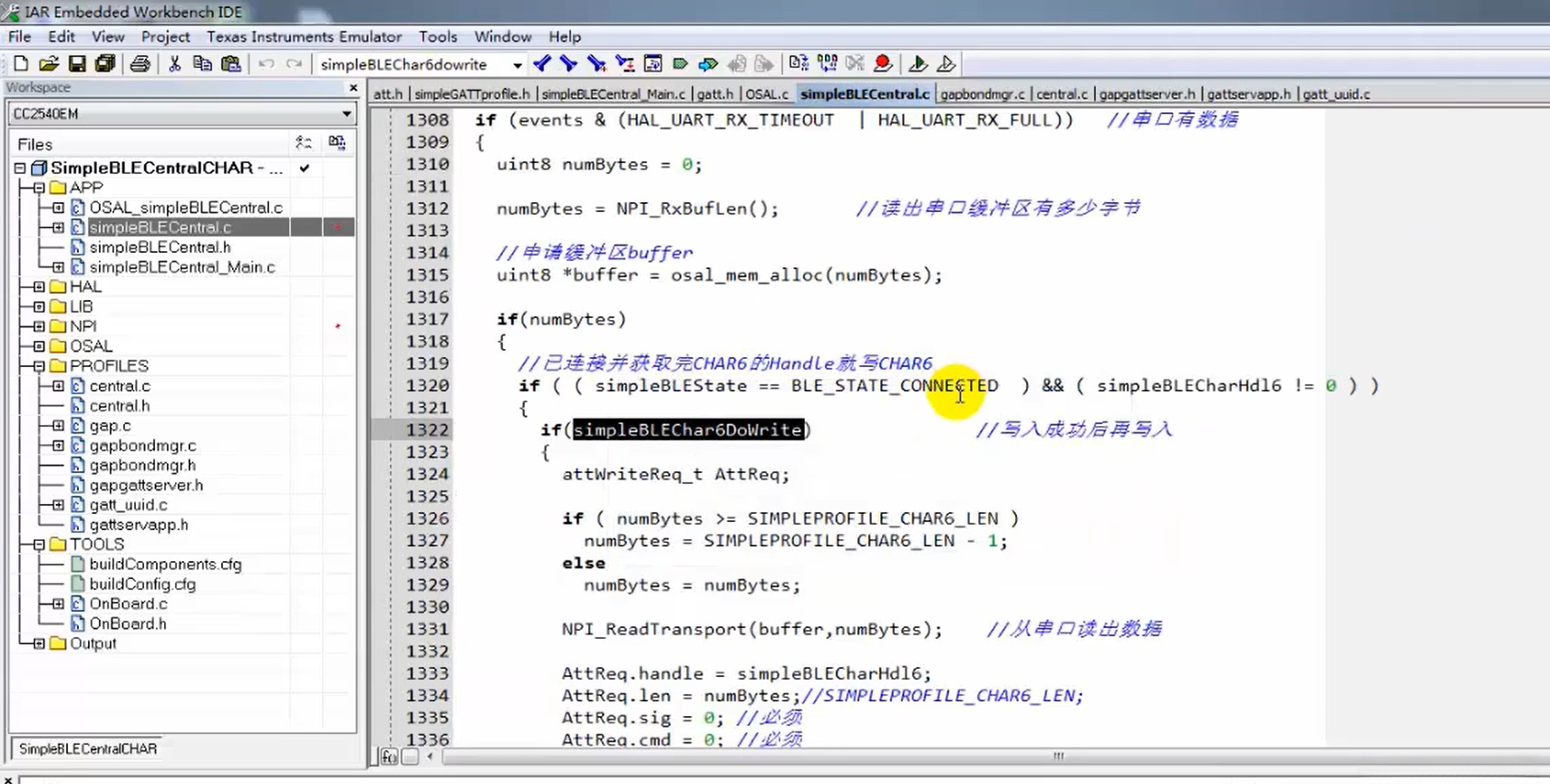Expand the HAL folder
This screenshot has height=784, width=1550.
39,286
